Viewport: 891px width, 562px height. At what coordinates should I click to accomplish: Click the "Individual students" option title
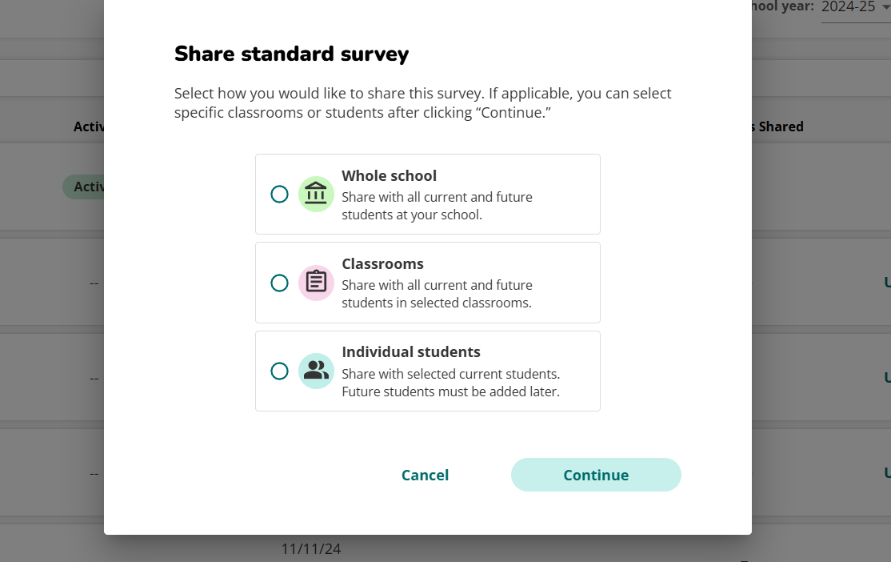point(411,352)
